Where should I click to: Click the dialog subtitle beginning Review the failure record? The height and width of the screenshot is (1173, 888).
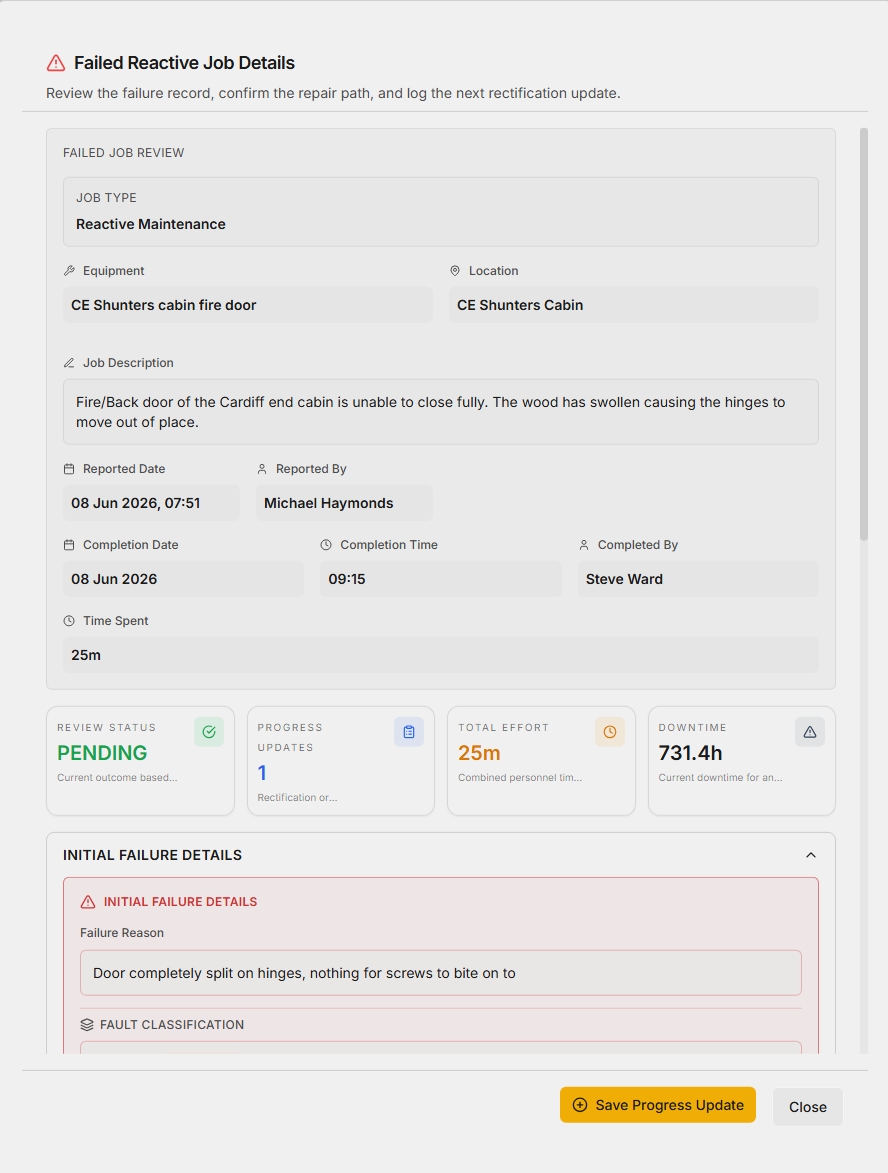(x=333, y=94)
